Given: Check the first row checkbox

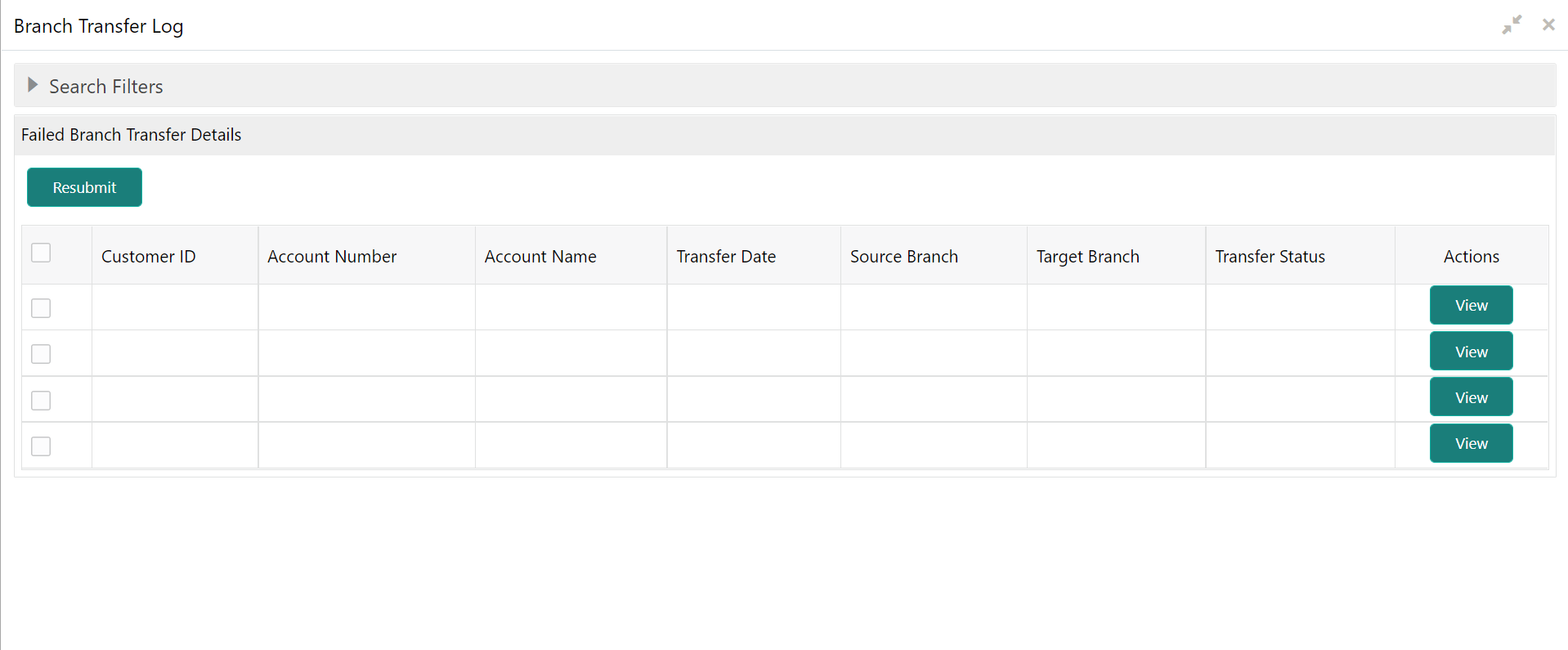Looking at the screenshot, I should [41, 308].
